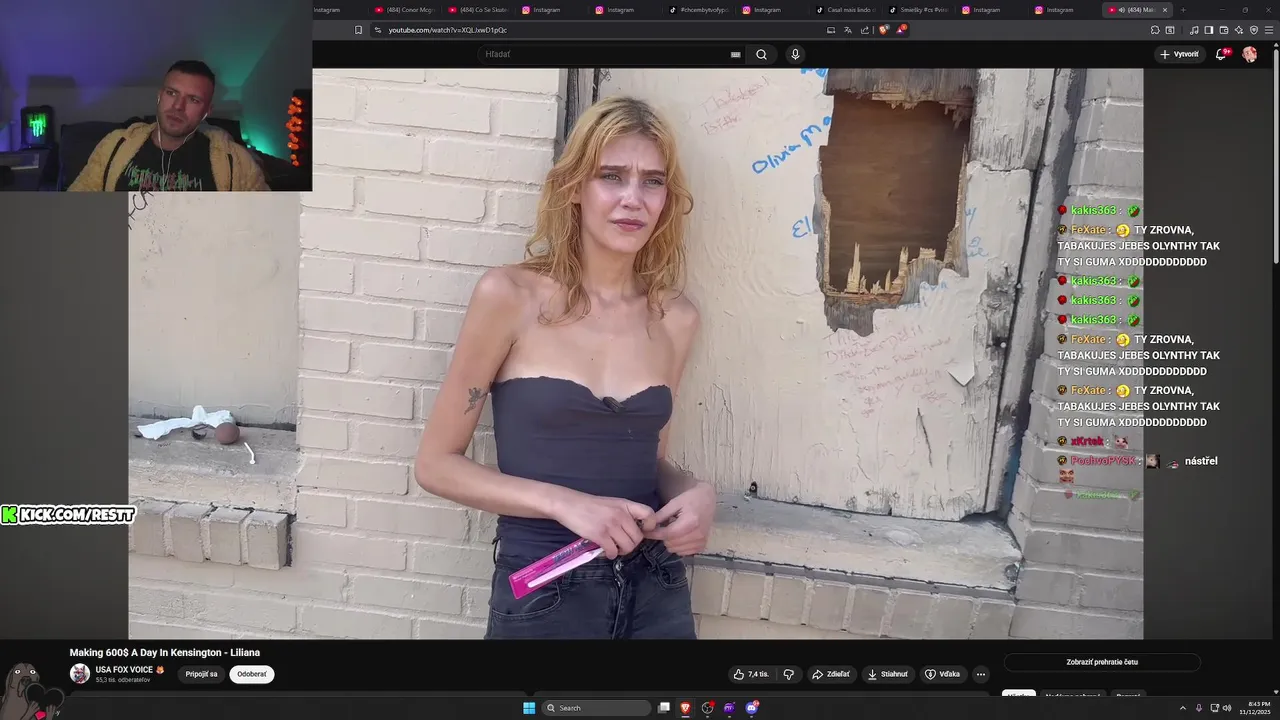Switch to the Smiešky #cs TikTok tab
This screenshot has width=1280, height=720.
coord(920,10)
